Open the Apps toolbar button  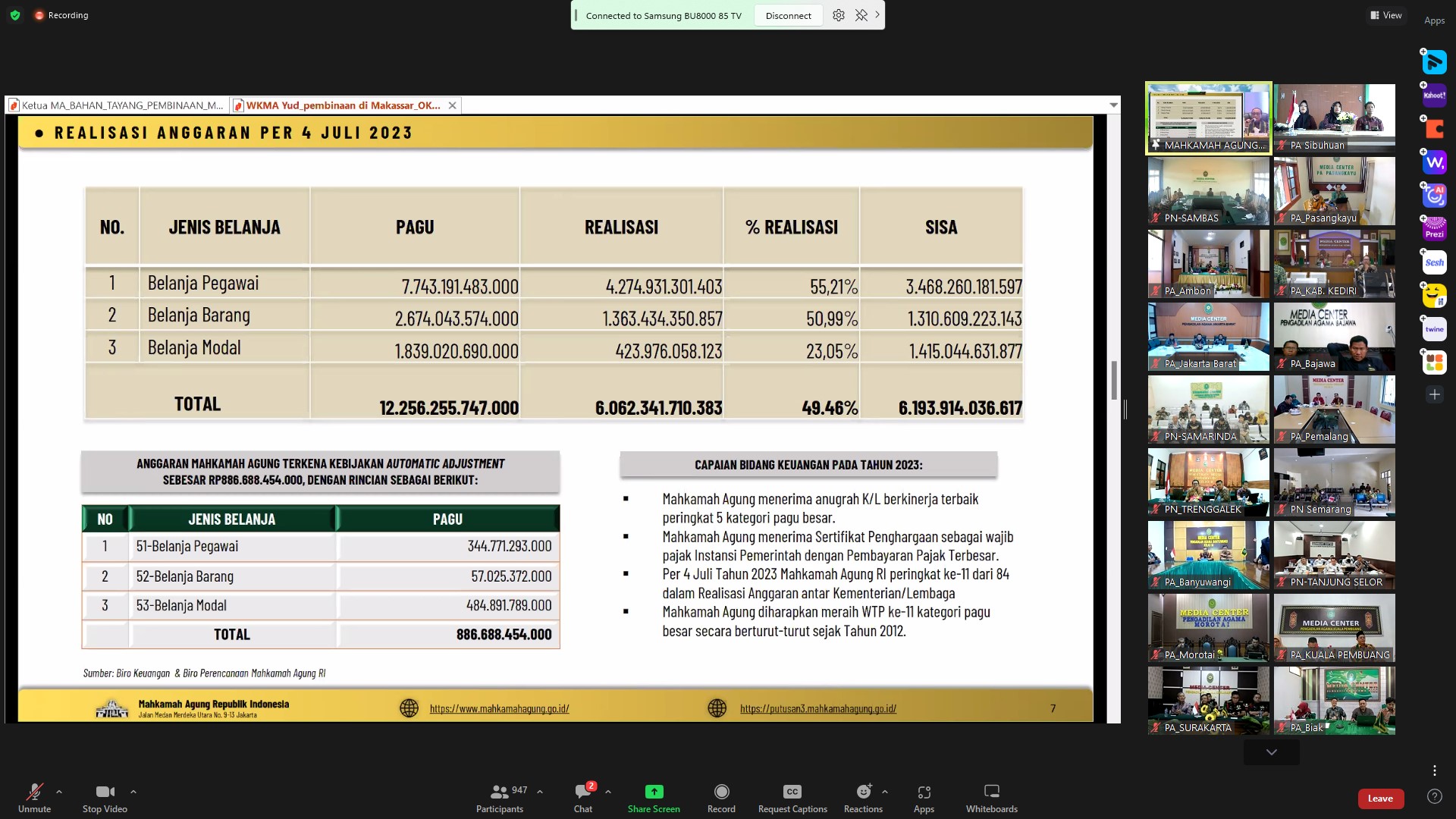click(x=924, y=798)
